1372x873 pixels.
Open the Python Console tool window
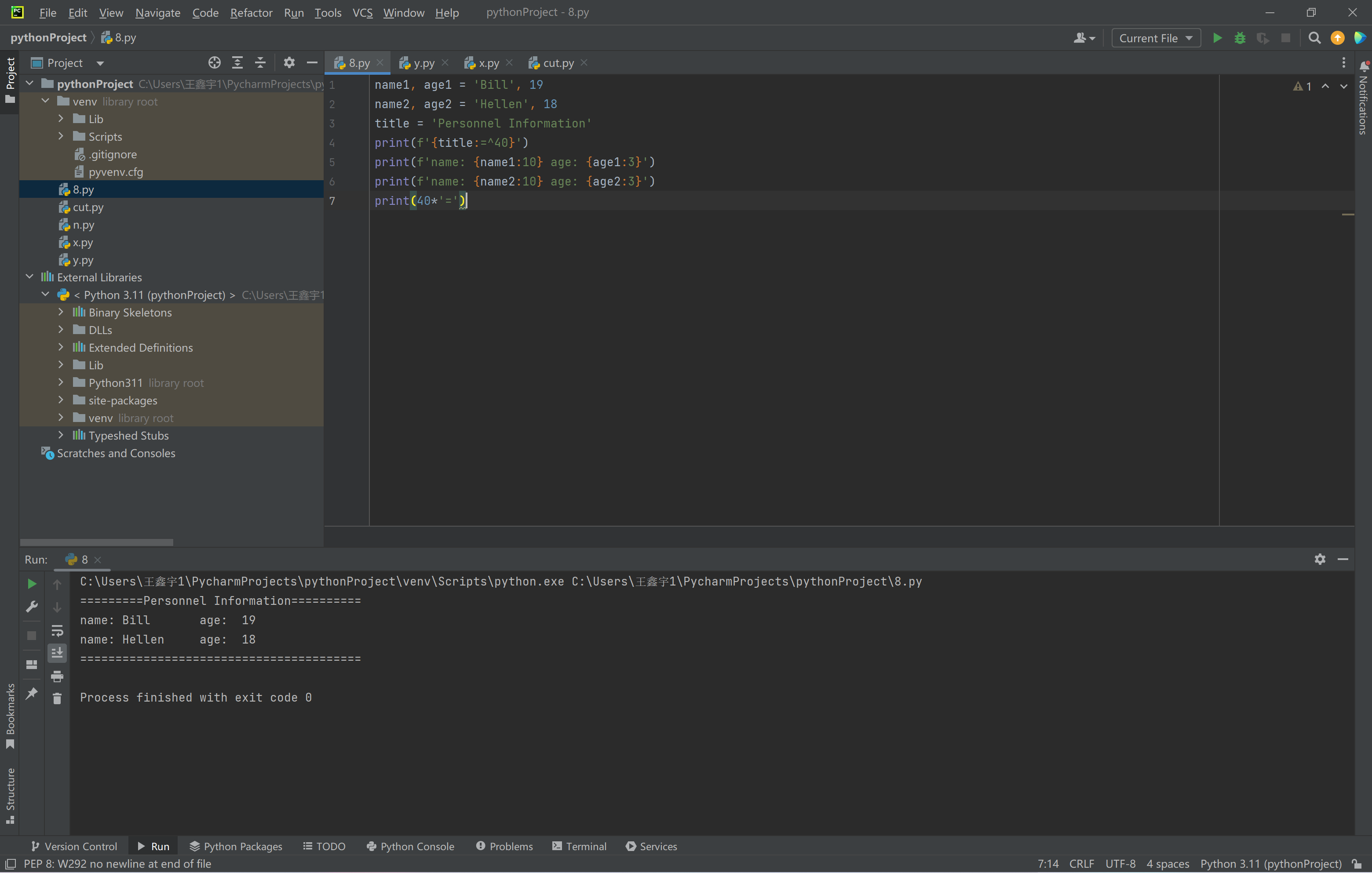pos(410,846)
